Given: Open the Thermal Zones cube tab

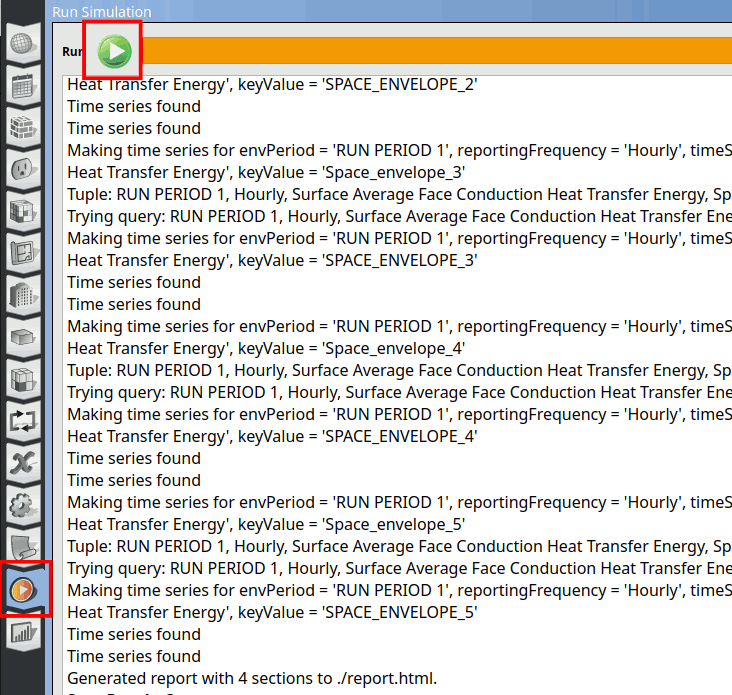Looking at the screenshot, I should (x=22, y=380).
